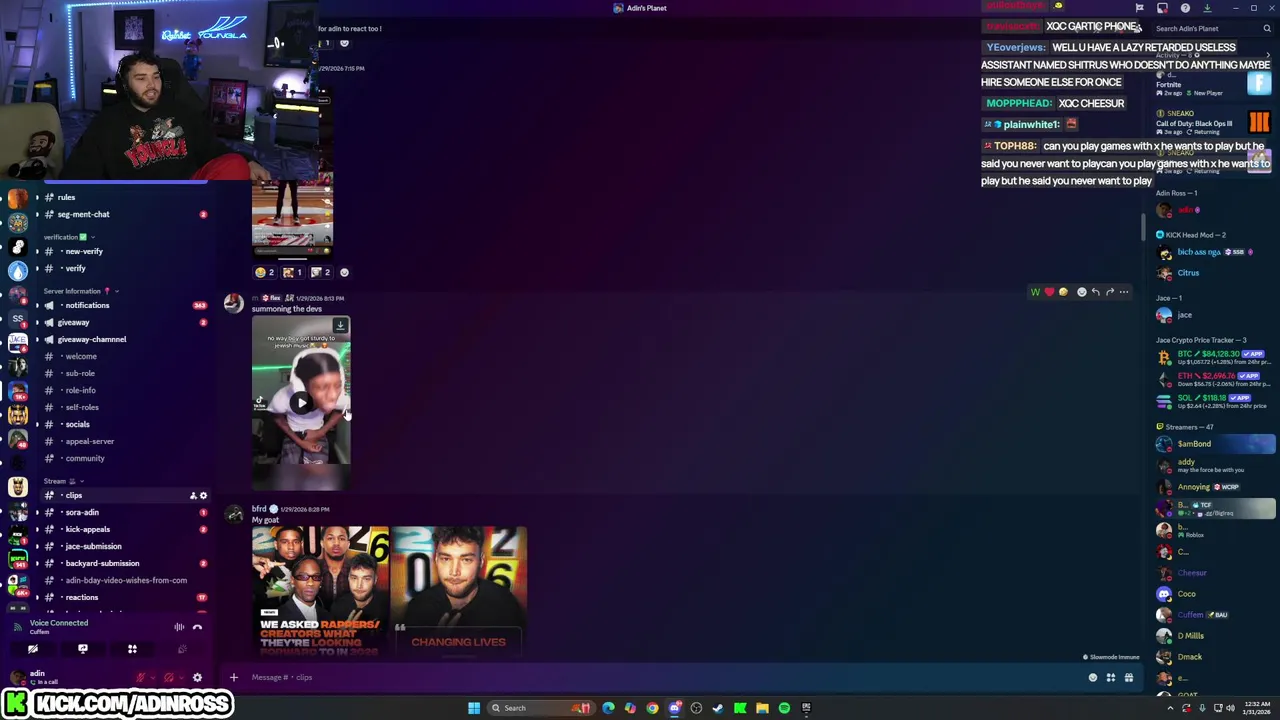View member Citrus profile
Viewport: 1280px width, 720px height.
point(1215,273)
